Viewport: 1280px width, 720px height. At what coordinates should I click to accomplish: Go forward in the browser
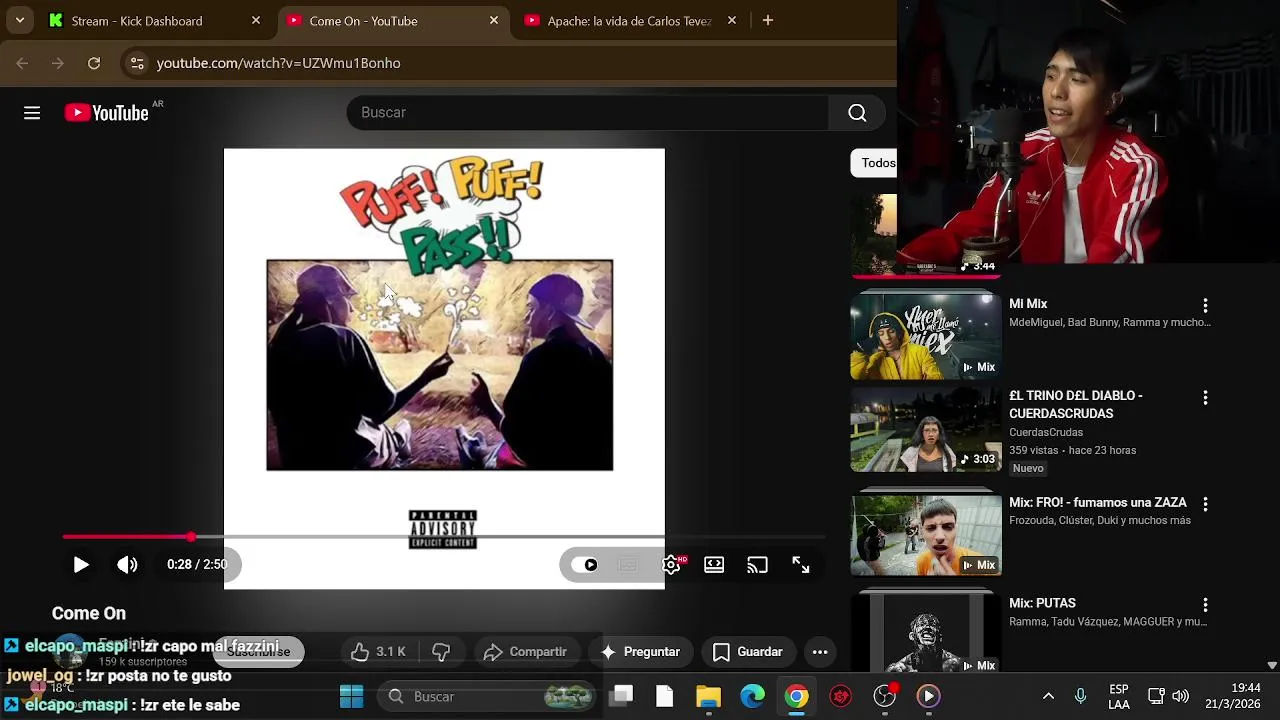pos(58,63)
